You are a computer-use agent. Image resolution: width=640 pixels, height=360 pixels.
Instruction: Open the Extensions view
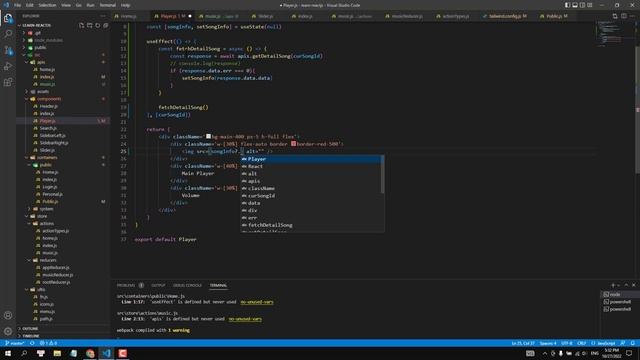pos(8,82)
